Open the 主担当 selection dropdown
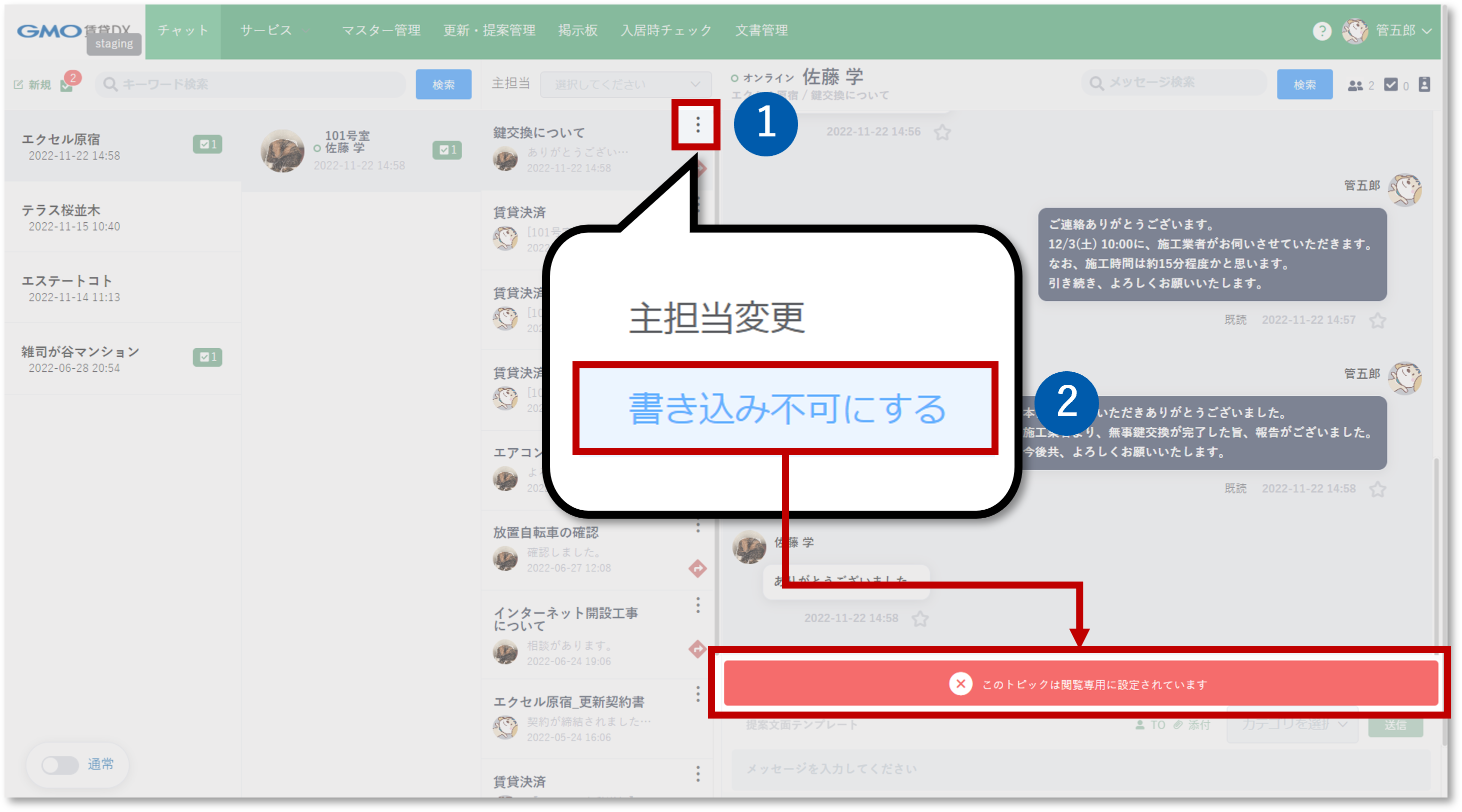The width and height of the screenshot is (1462, 812). pyautogui.click(x=625, y=84)
